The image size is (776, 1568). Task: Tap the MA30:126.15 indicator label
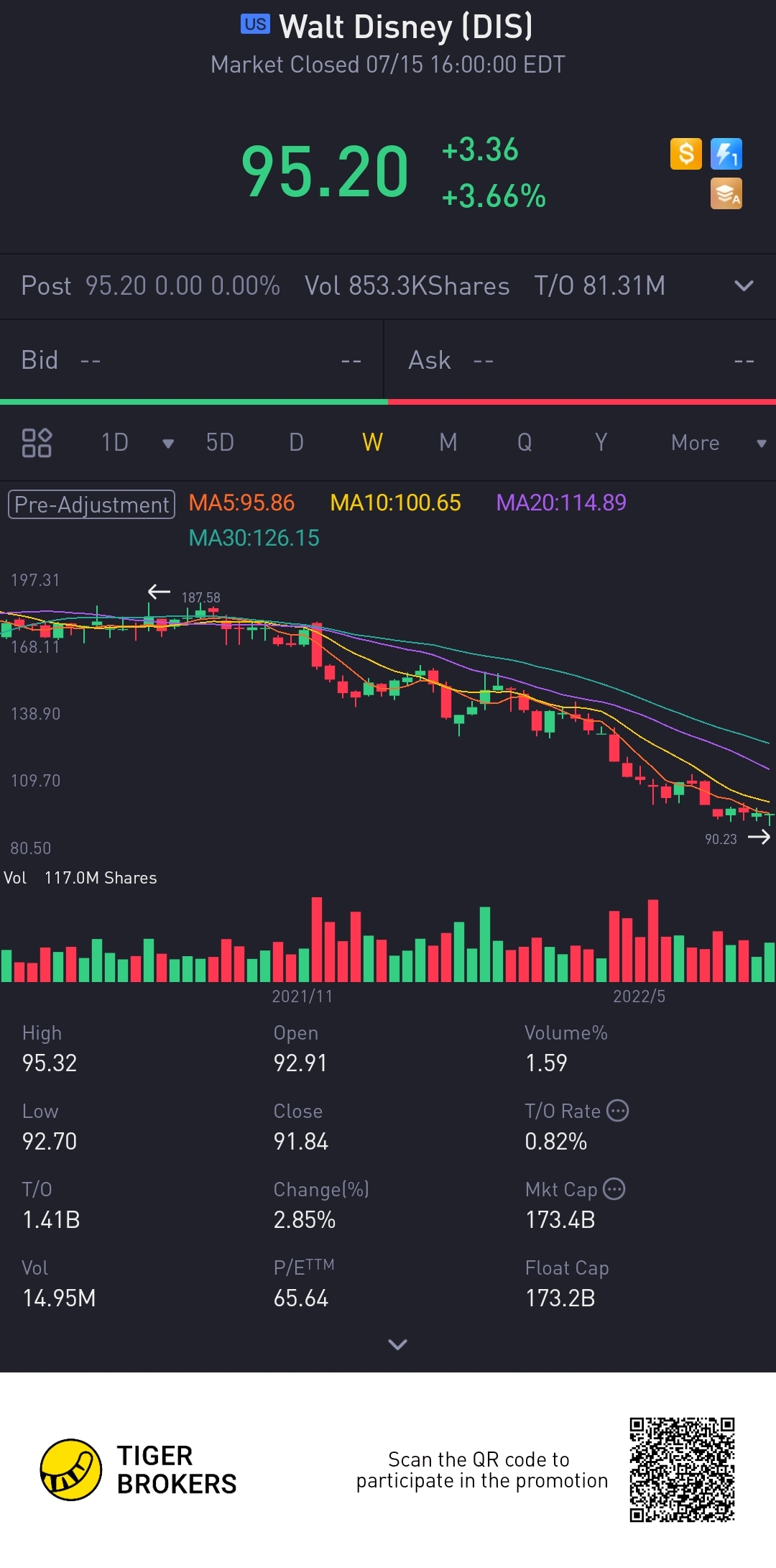click(254, 538)
